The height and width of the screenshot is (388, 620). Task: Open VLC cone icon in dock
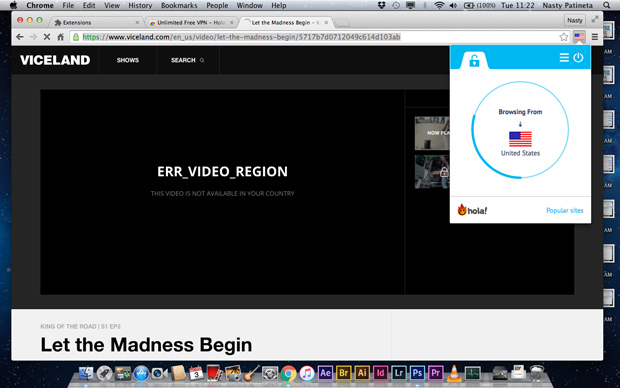[454, 373]
